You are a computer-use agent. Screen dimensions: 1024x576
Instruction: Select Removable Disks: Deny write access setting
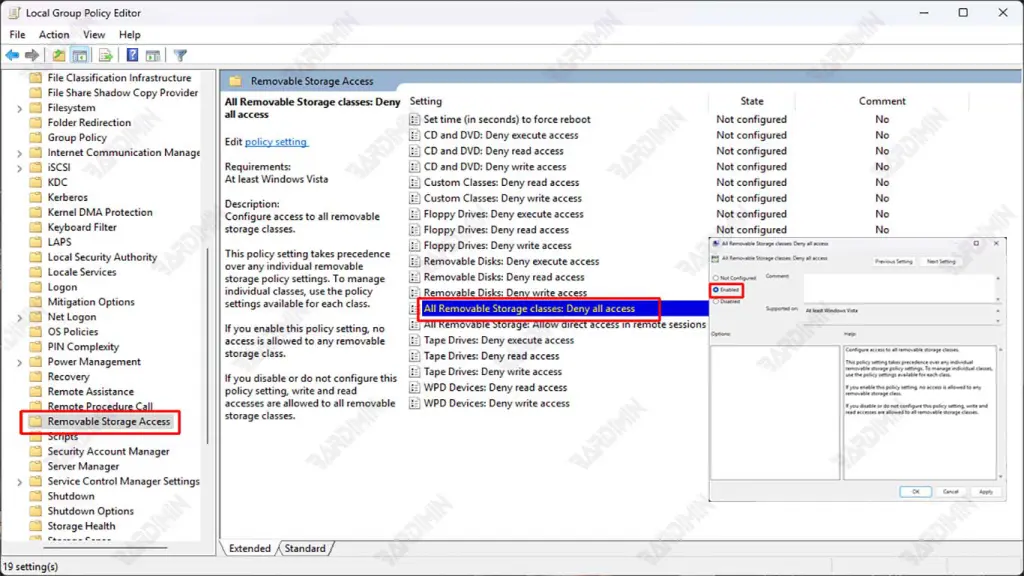click(x=505, y=293)
